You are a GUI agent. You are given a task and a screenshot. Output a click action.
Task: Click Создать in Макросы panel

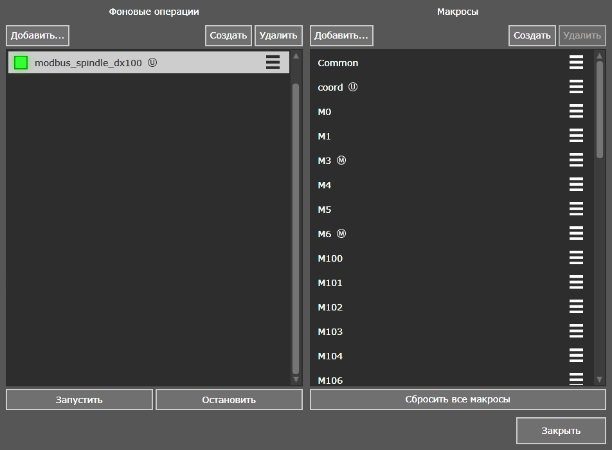coord(532,36)
